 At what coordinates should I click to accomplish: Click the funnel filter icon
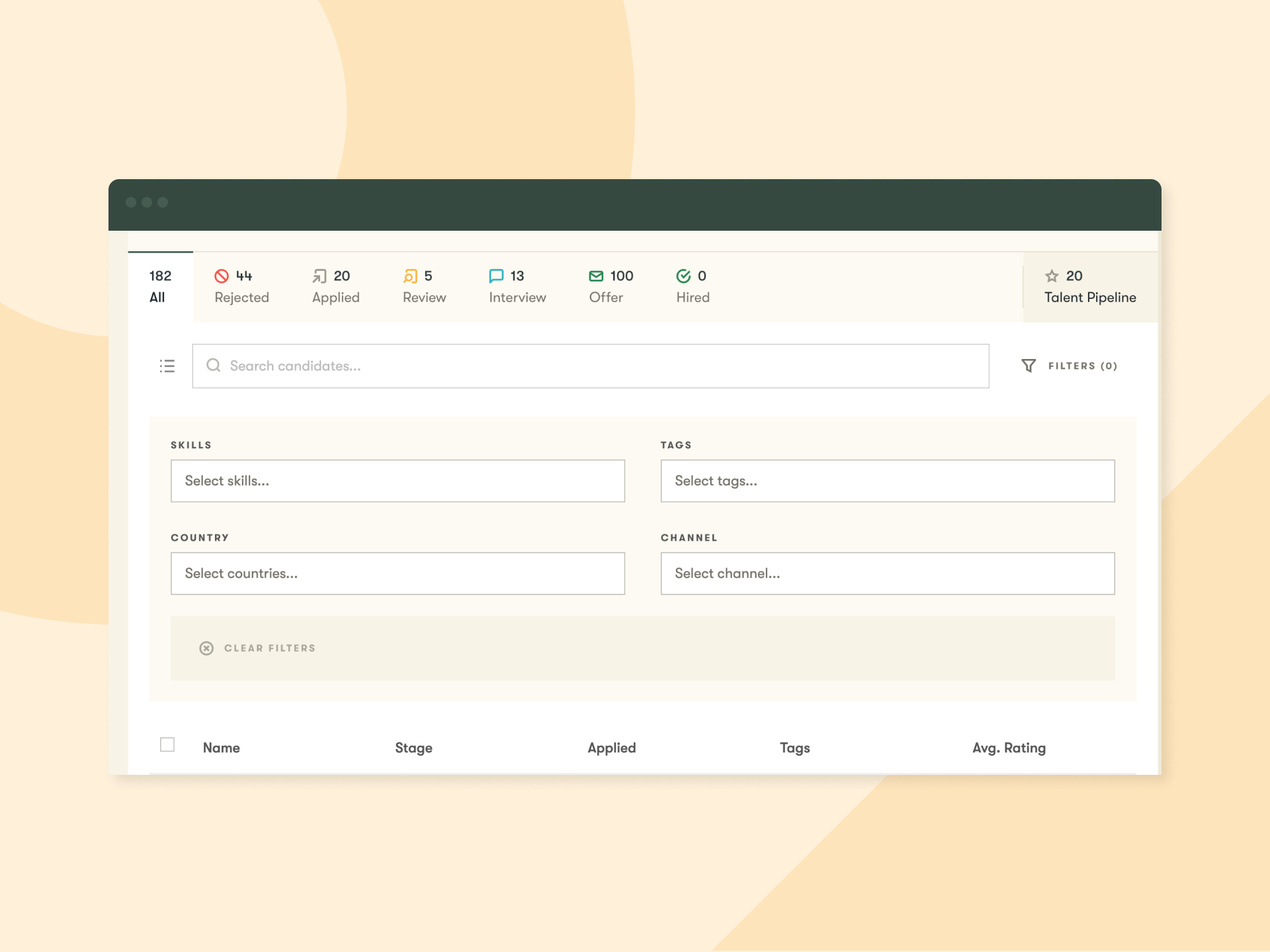(x=1029, y=366)
